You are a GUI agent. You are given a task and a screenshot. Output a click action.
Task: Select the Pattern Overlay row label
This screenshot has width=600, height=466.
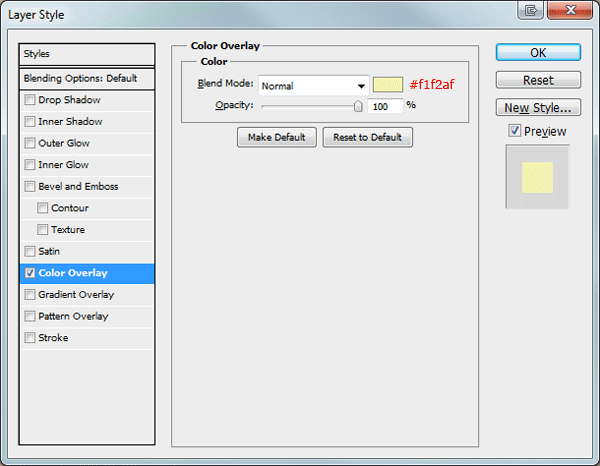pyautogui.click(x=73, y=316)
